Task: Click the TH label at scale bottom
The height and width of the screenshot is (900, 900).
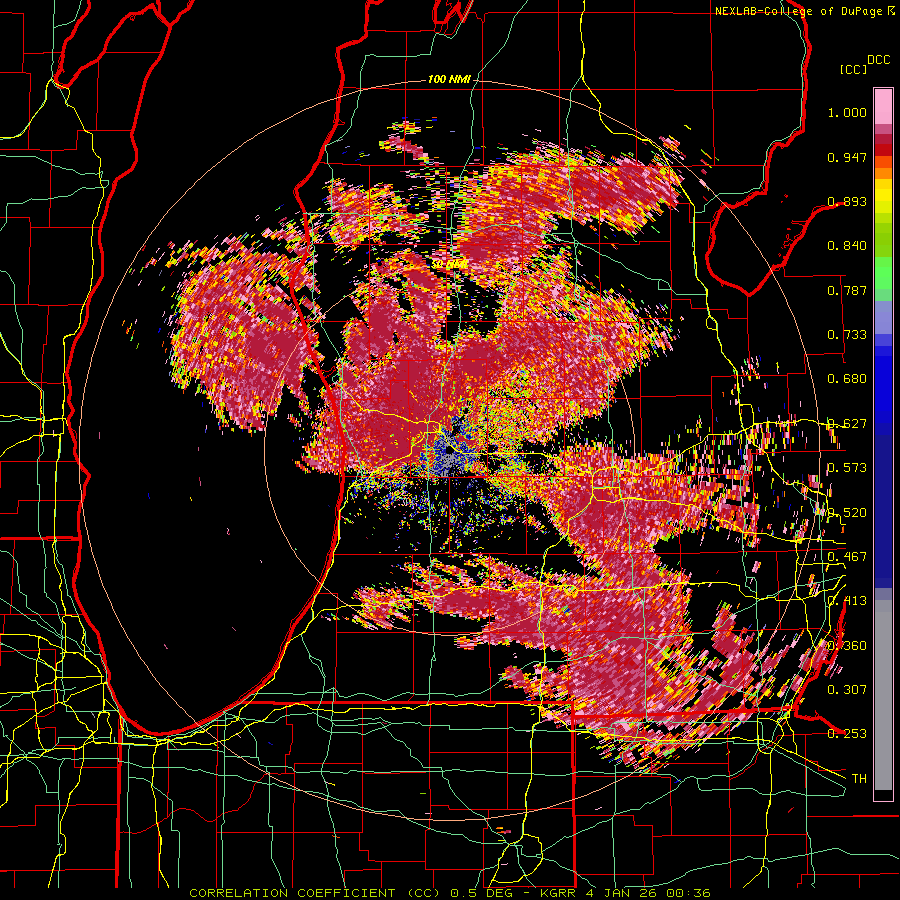Action: pos(859,778)
